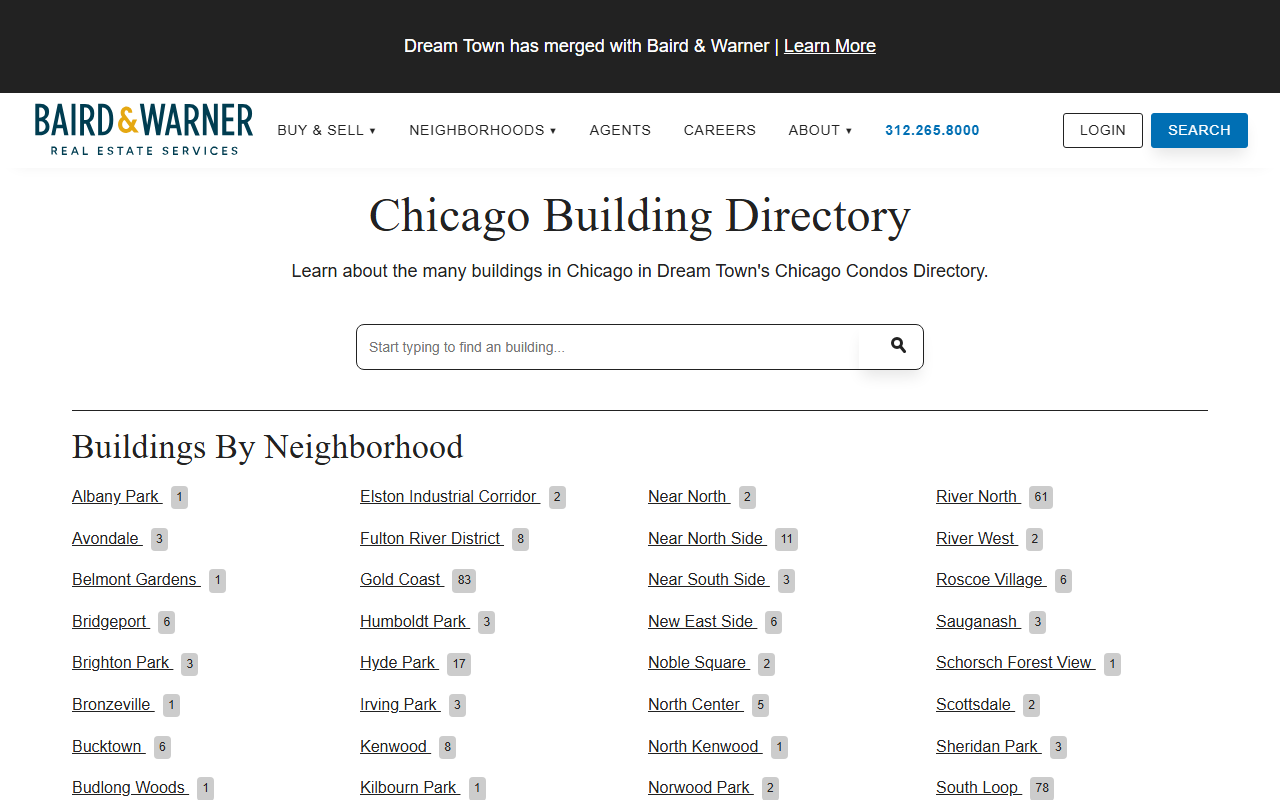This screenshot has height=800, width=1280.
Task: Open North Center neighborhood
Action: (696, 704)
